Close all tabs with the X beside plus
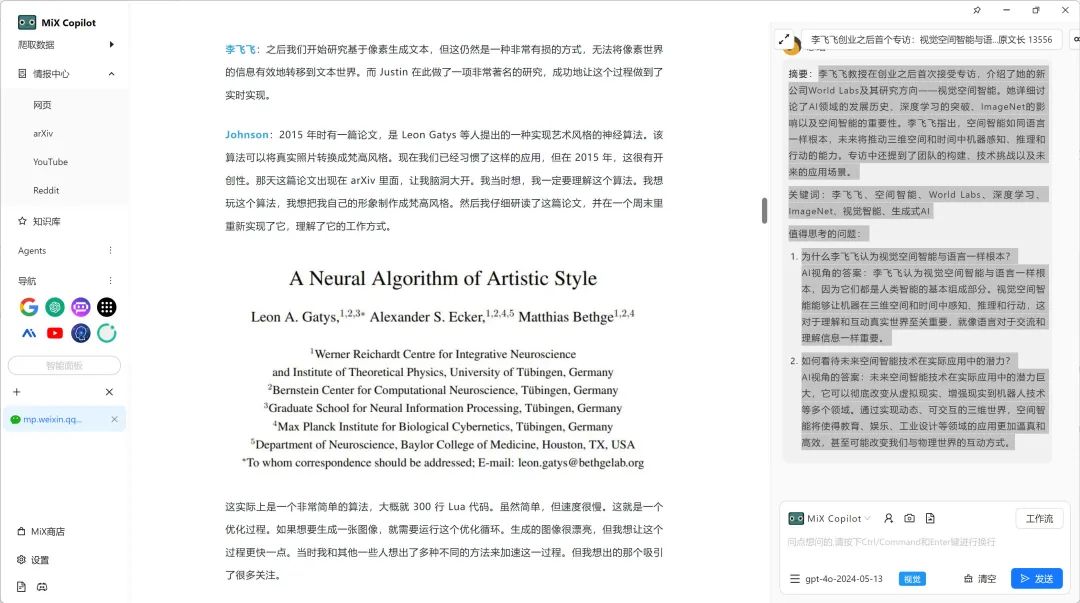Image resolution: width=1080 pixels, height=603 pixels. pyautogui.click(x=110, y=392)
